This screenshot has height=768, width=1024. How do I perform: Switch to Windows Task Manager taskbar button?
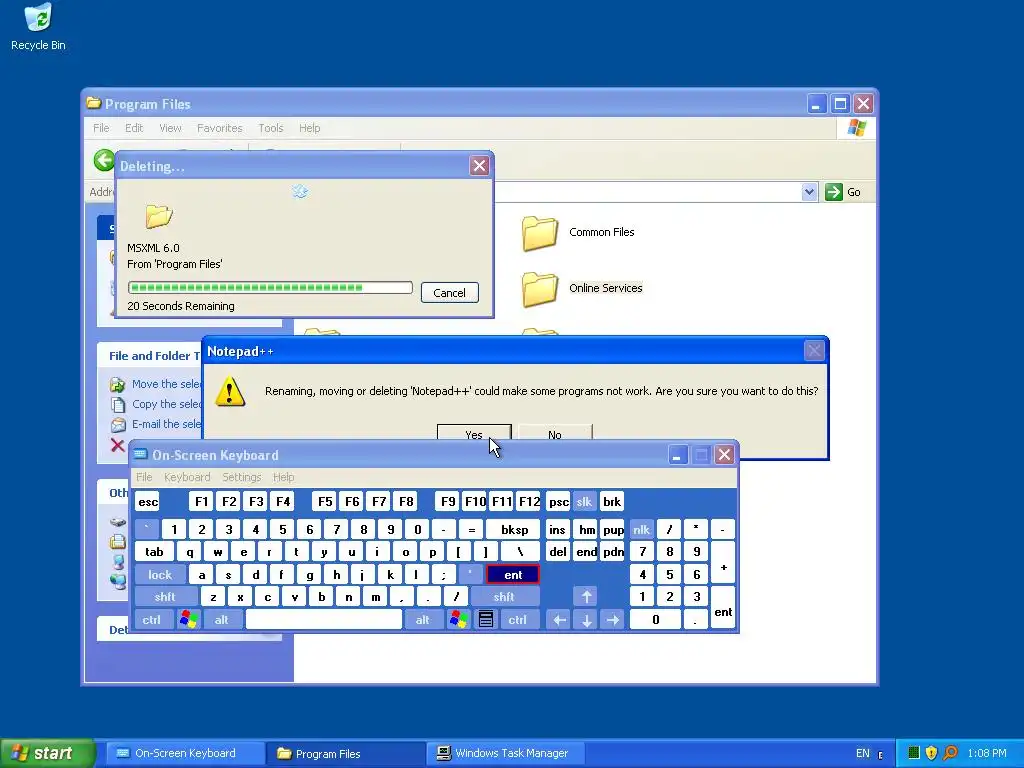click(x=504, y=753)
